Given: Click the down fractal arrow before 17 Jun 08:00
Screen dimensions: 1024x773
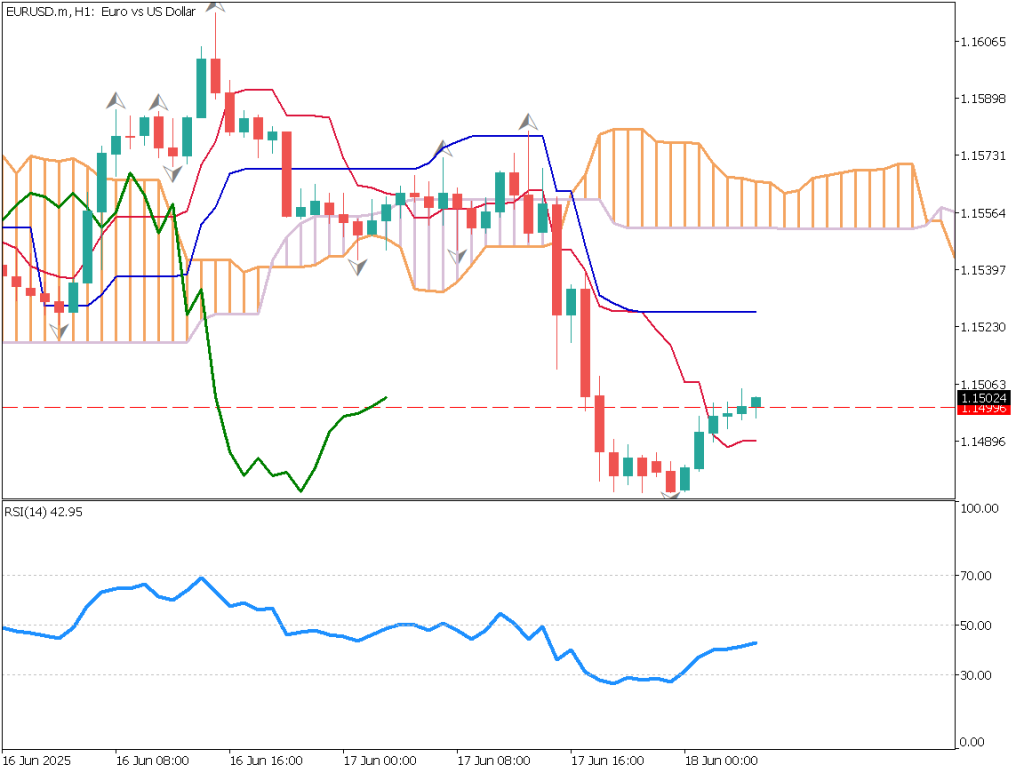Looking at the screenshot, I should tap(457, 256).
